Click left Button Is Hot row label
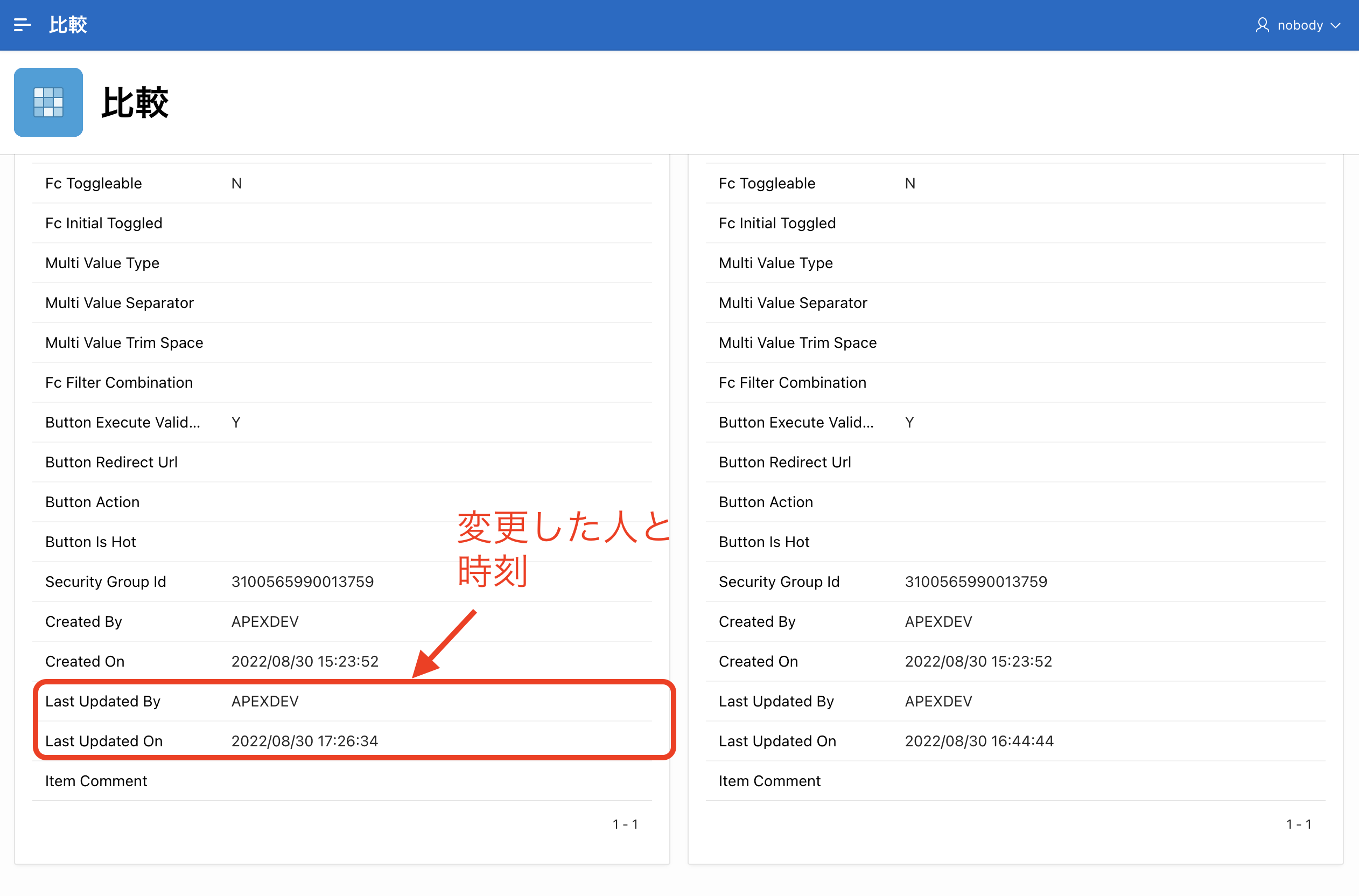 coord(91,541)
